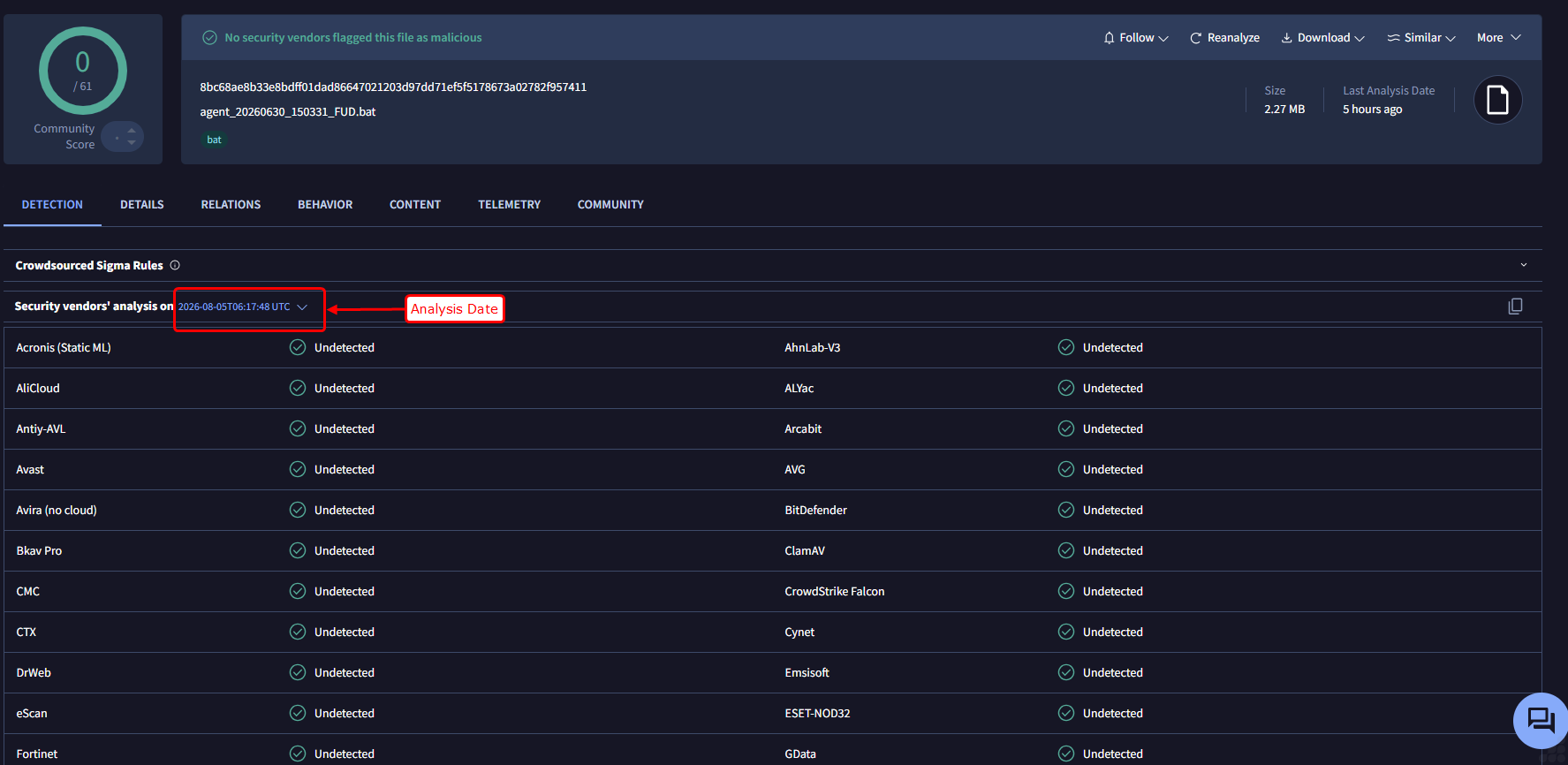Viewport: 1568px width, 765px height.
Task: Click the Cynet undetected check icon
Action: coord(1066,632)
